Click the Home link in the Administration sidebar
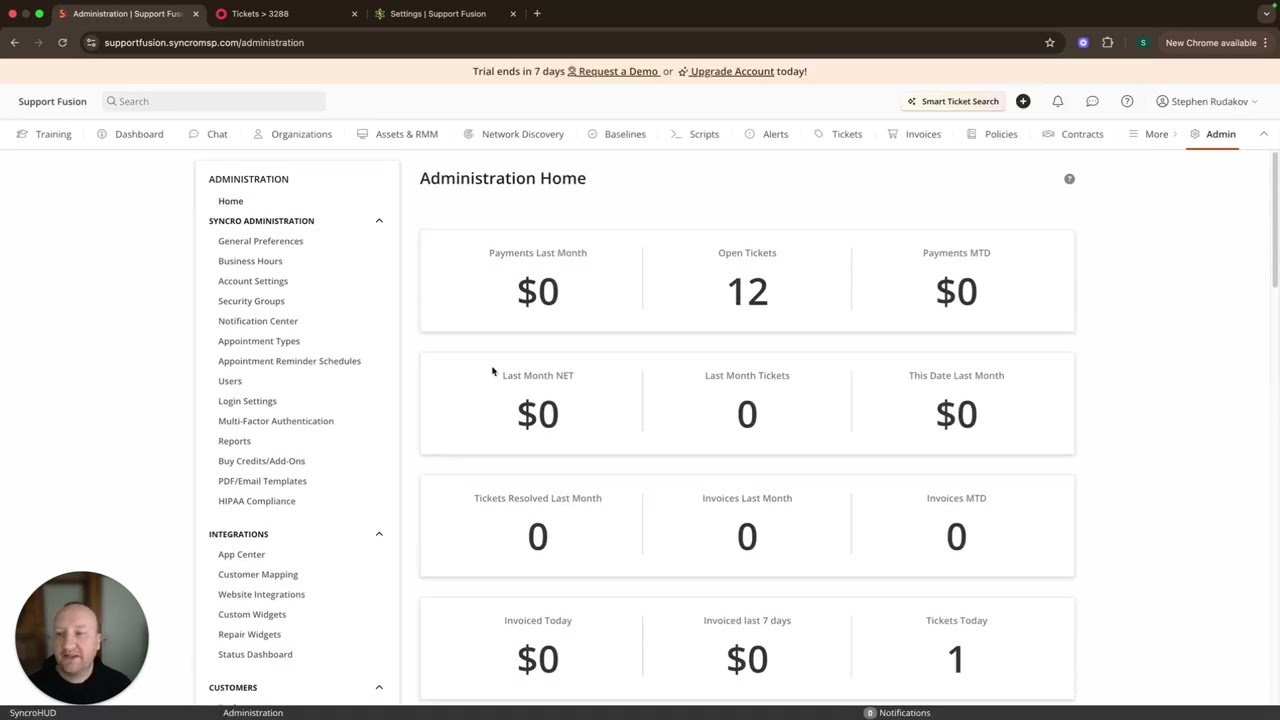The image size is (1280, 720). pos(230,201)
